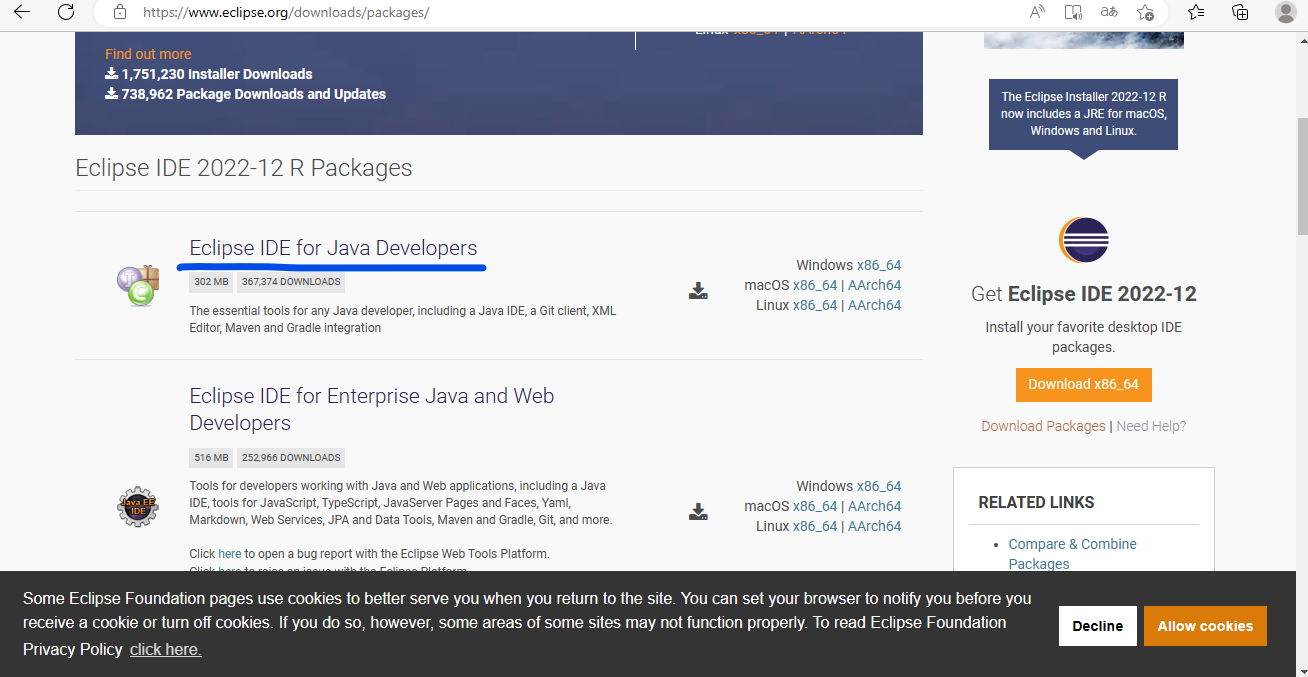This screenshot has width=1308, height=677.
Task: Download Java Developers Linux x86_64
Action: tap(815, 305)
